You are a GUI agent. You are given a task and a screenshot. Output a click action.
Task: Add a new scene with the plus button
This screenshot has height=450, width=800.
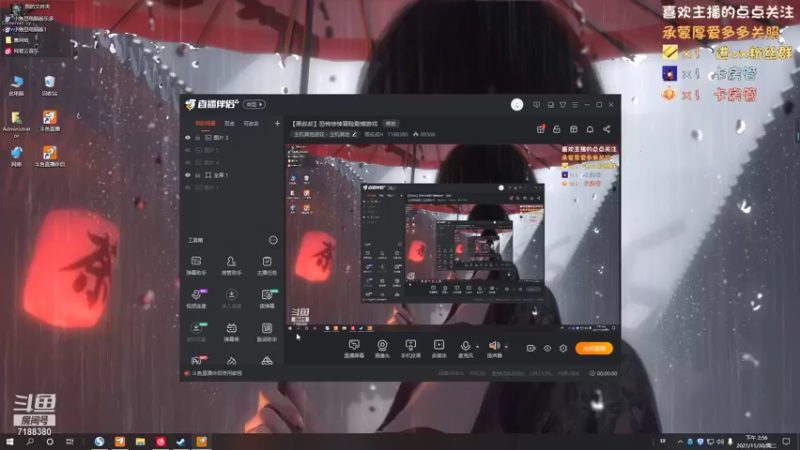click(277, 123)
